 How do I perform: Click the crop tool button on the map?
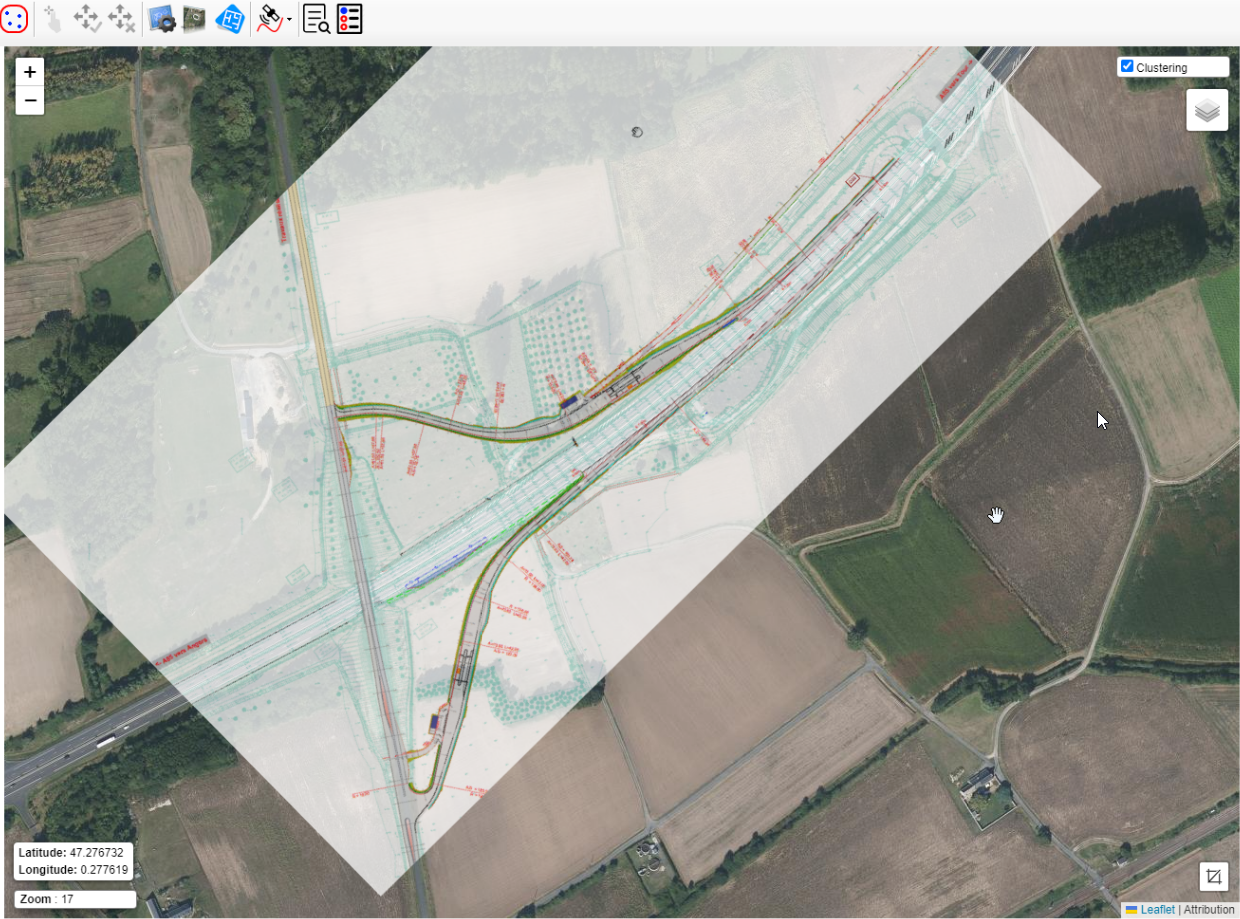(x=1214, y=877)
